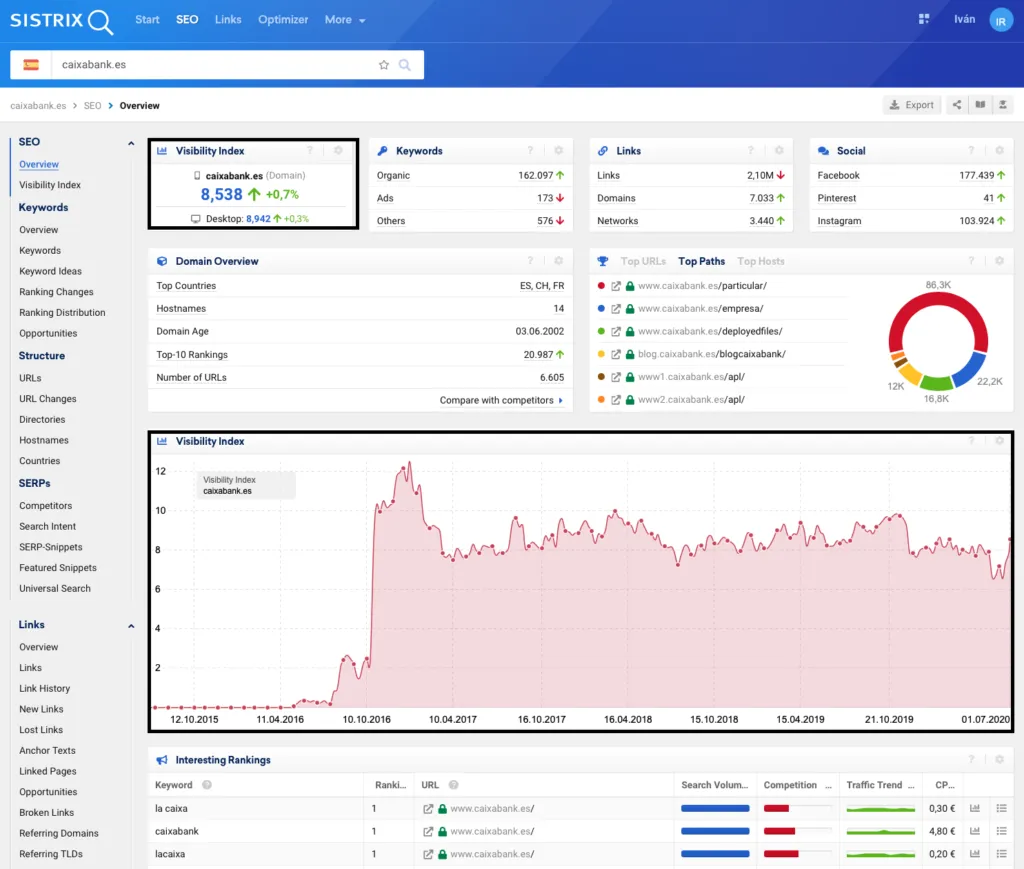Open Anchor Texts in sidebar
Viewport: 1024px width, 869px height.
click(47, 751)
